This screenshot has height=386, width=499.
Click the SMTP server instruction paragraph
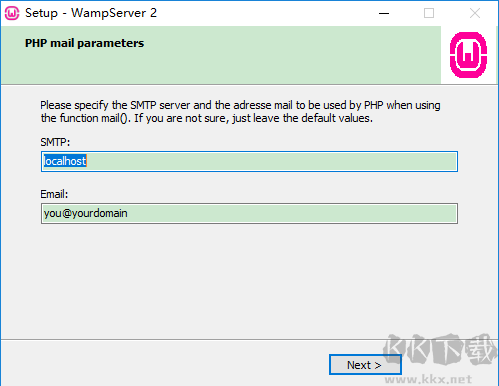[x=240, y=112]
